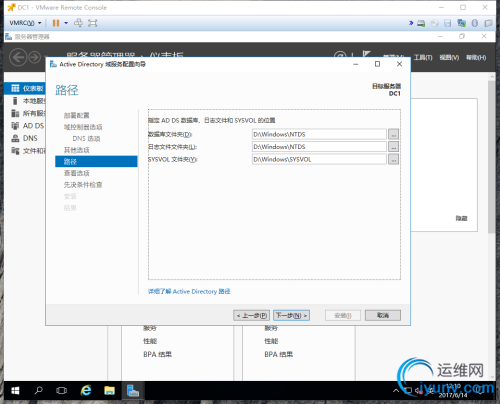
Task: Click the database folder path field
Action: pyautogui.click(x=319, y=134)
